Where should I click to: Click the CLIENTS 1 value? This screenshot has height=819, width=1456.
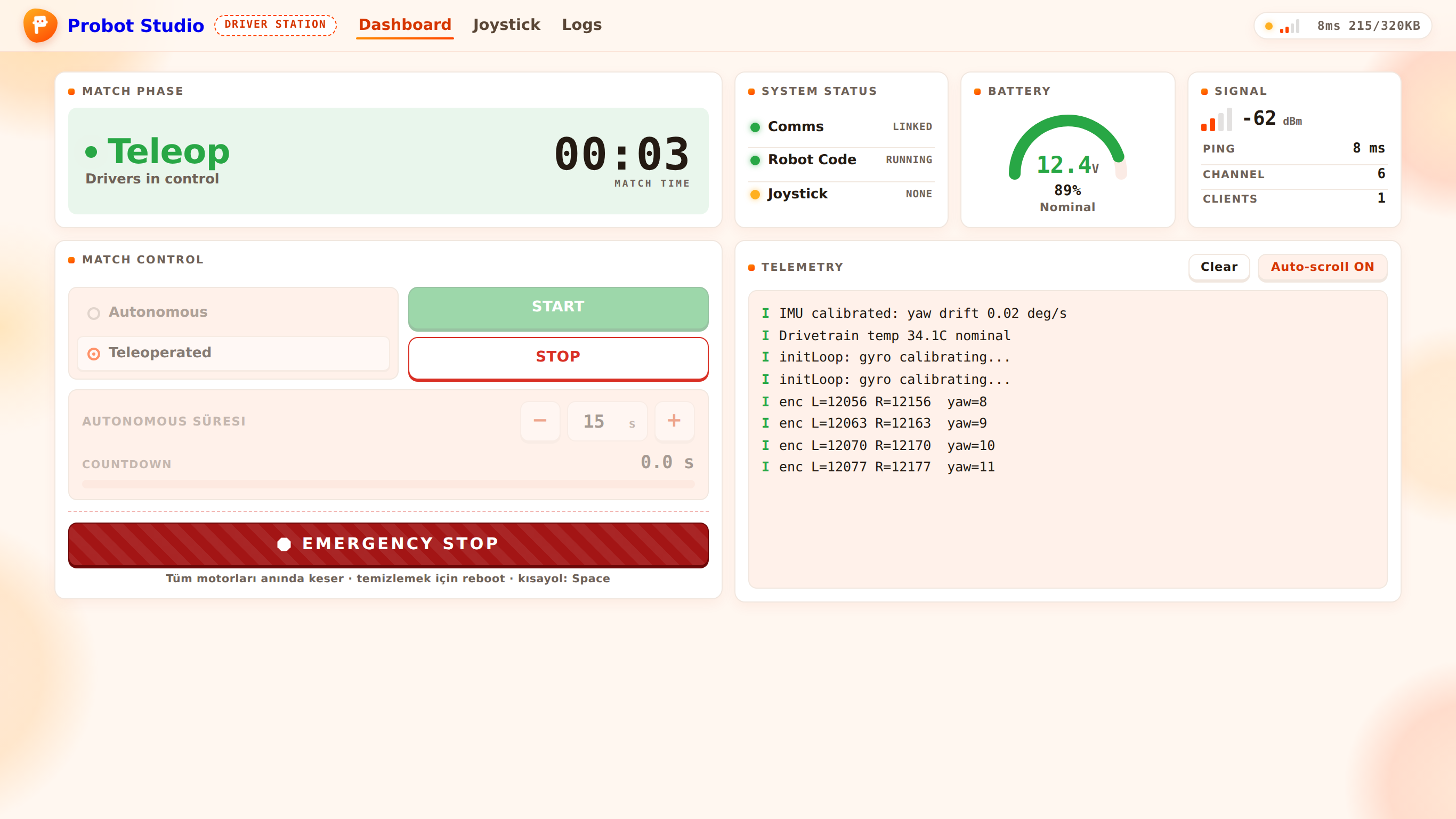[x=1381, y=198]
